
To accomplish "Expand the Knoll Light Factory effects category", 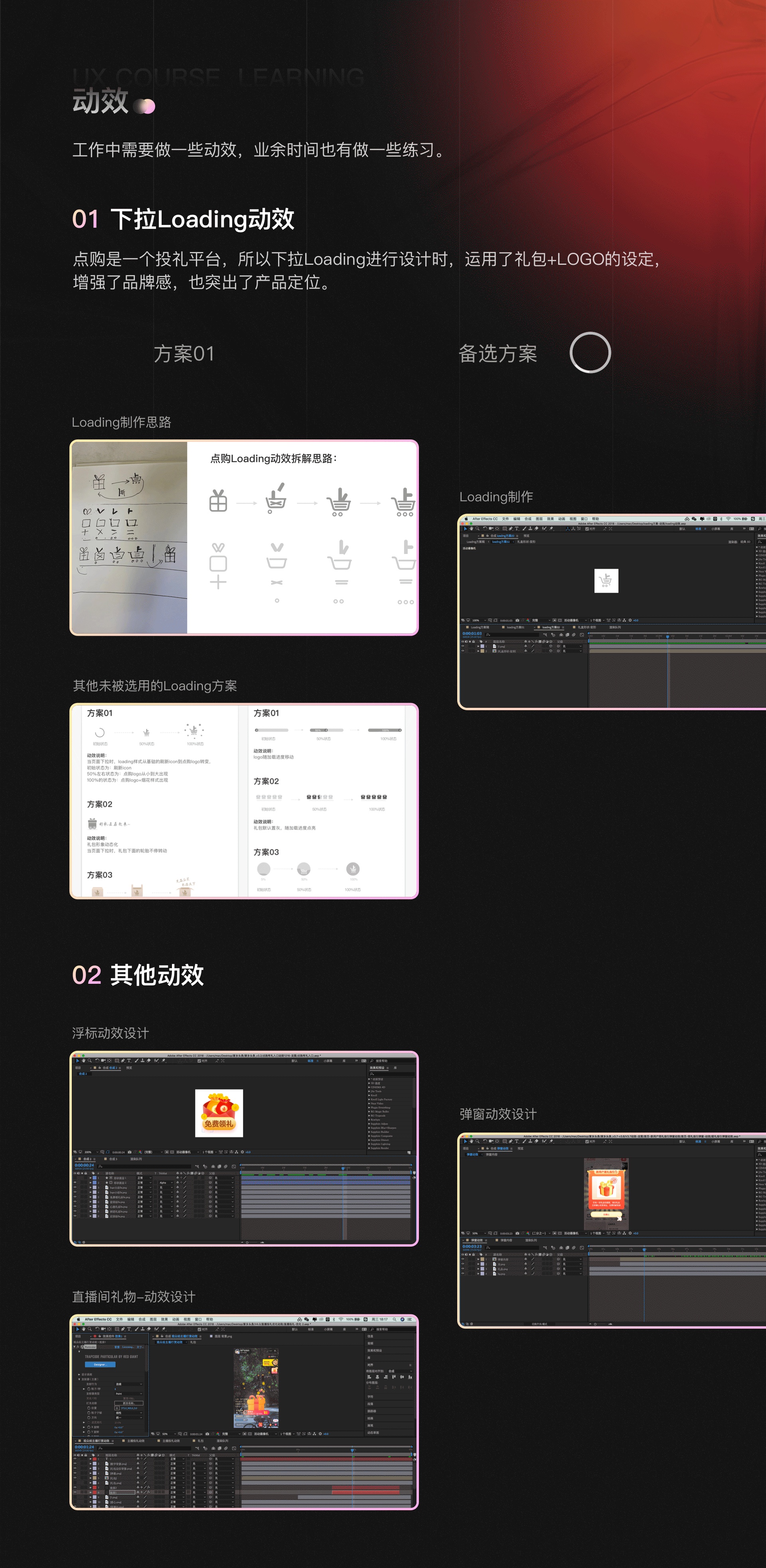I will [x=369, y=1100].
